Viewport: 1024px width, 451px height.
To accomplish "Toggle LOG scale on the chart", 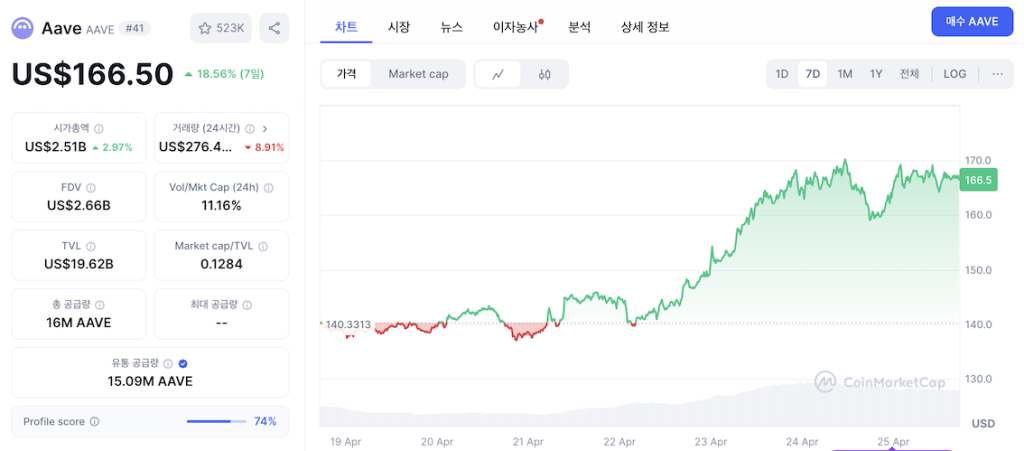I will click(954, 74).
